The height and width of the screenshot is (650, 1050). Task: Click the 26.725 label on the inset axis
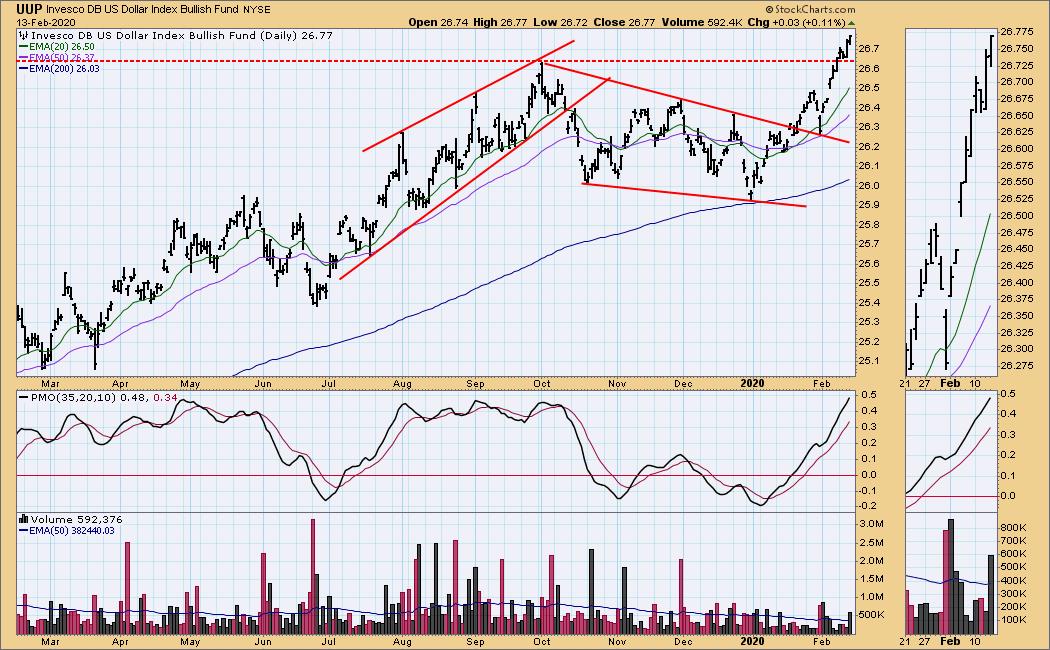[1016, 65]
